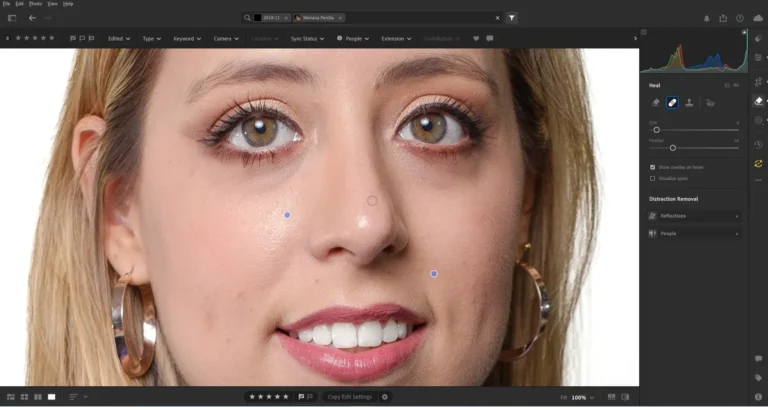This screenshot has width=768, height=407.
Task: Click the back arrow navigation icon
Action: coord(32,18)
